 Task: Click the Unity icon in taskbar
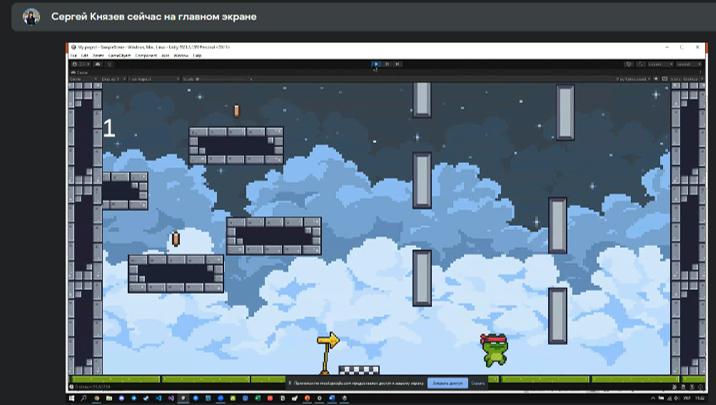183,398
